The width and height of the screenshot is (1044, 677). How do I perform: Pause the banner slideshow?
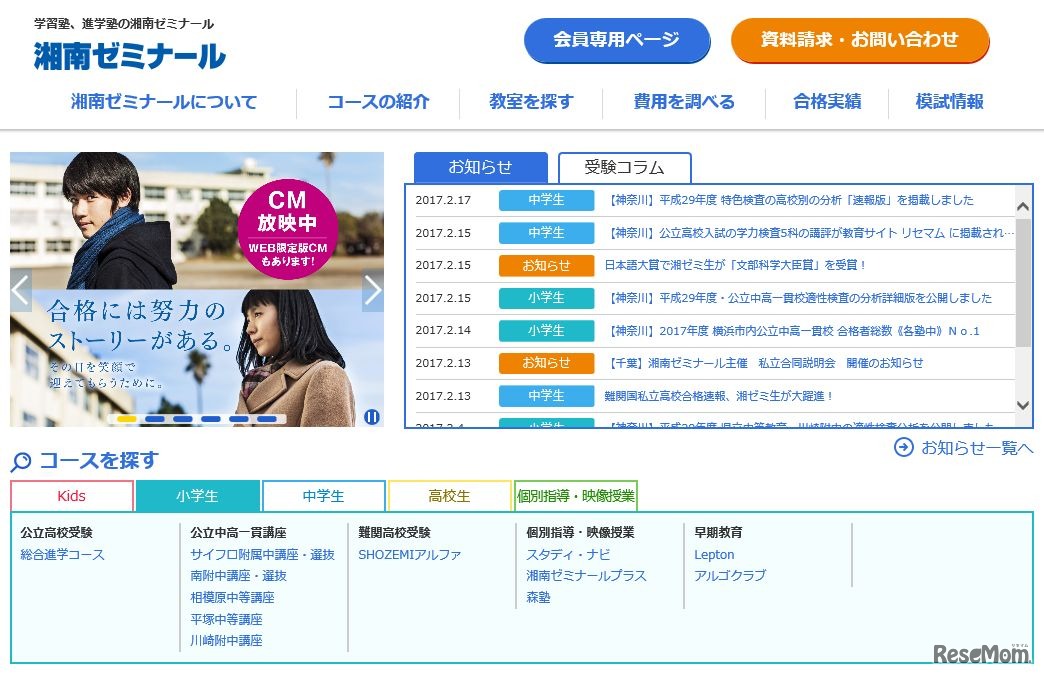tap(372, 415)
